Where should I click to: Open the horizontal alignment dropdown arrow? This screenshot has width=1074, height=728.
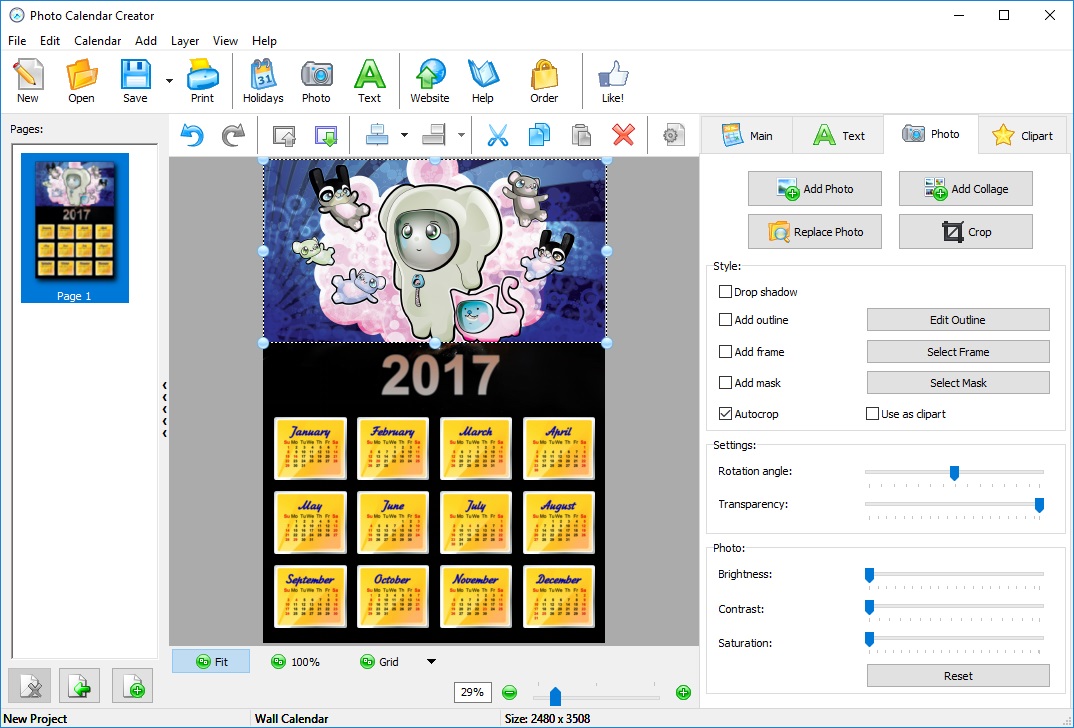(404, 135)
